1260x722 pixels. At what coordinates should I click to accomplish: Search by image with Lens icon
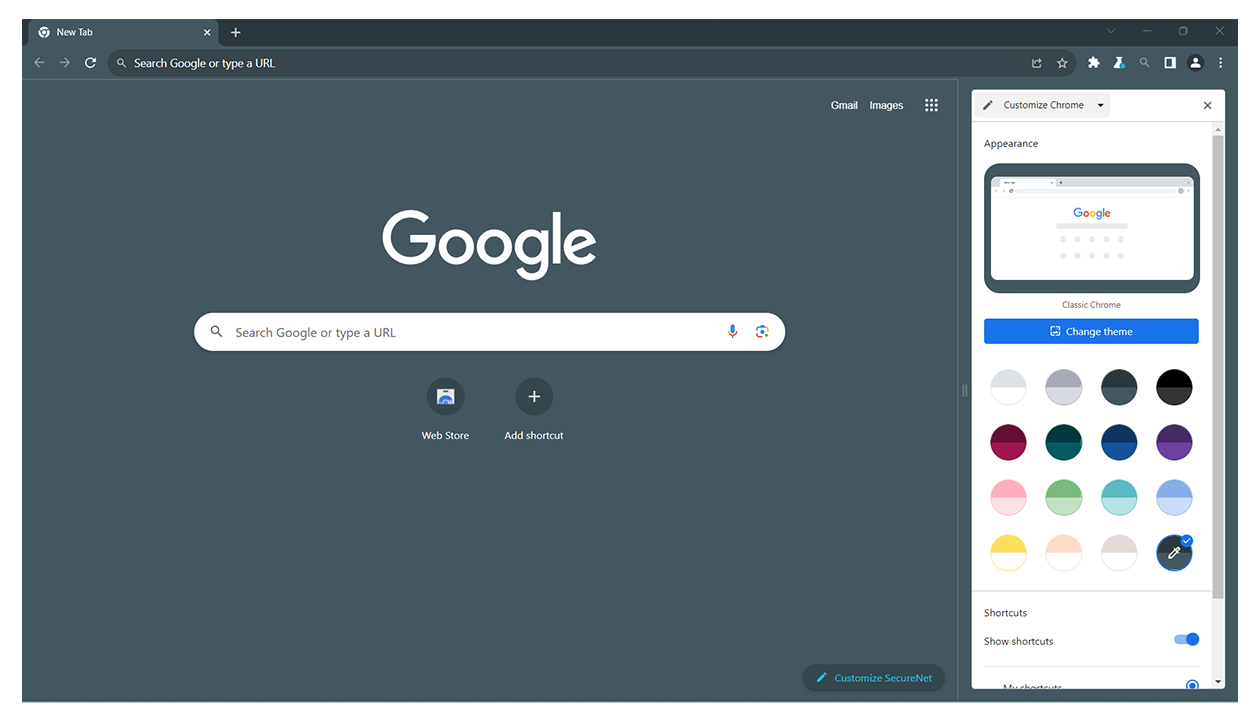pos(762,332)
